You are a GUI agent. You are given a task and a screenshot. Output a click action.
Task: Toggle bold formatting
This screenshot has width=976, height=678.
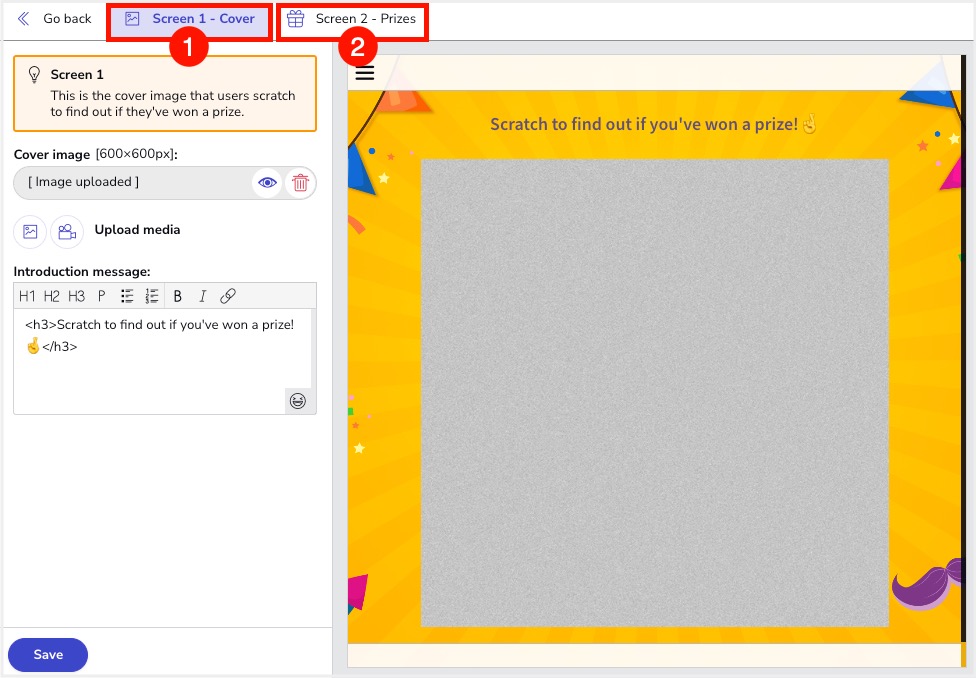[x=177, y=296]
